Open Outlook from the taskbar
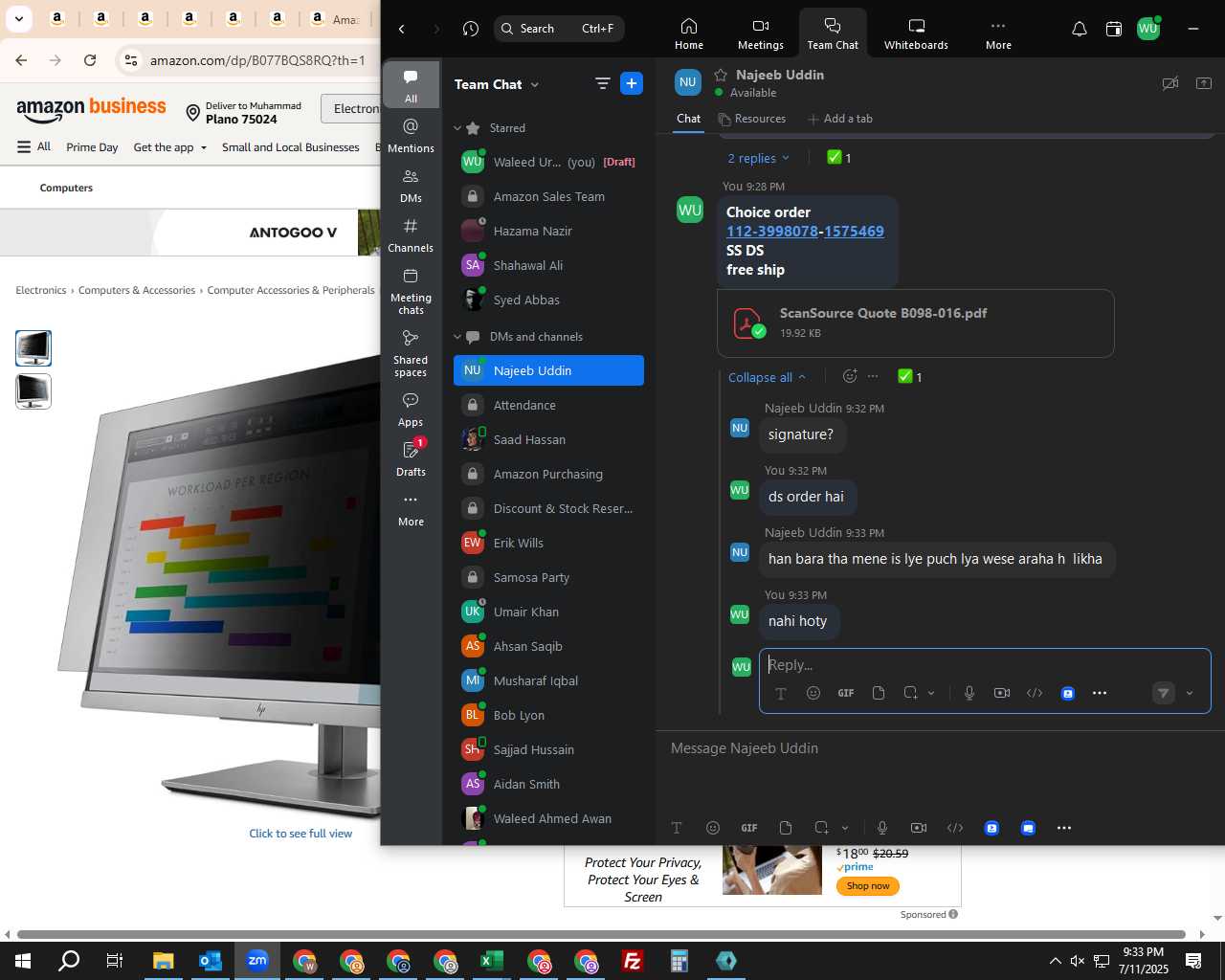Screen dimensions: 1225x980 [x=210, y=961]
